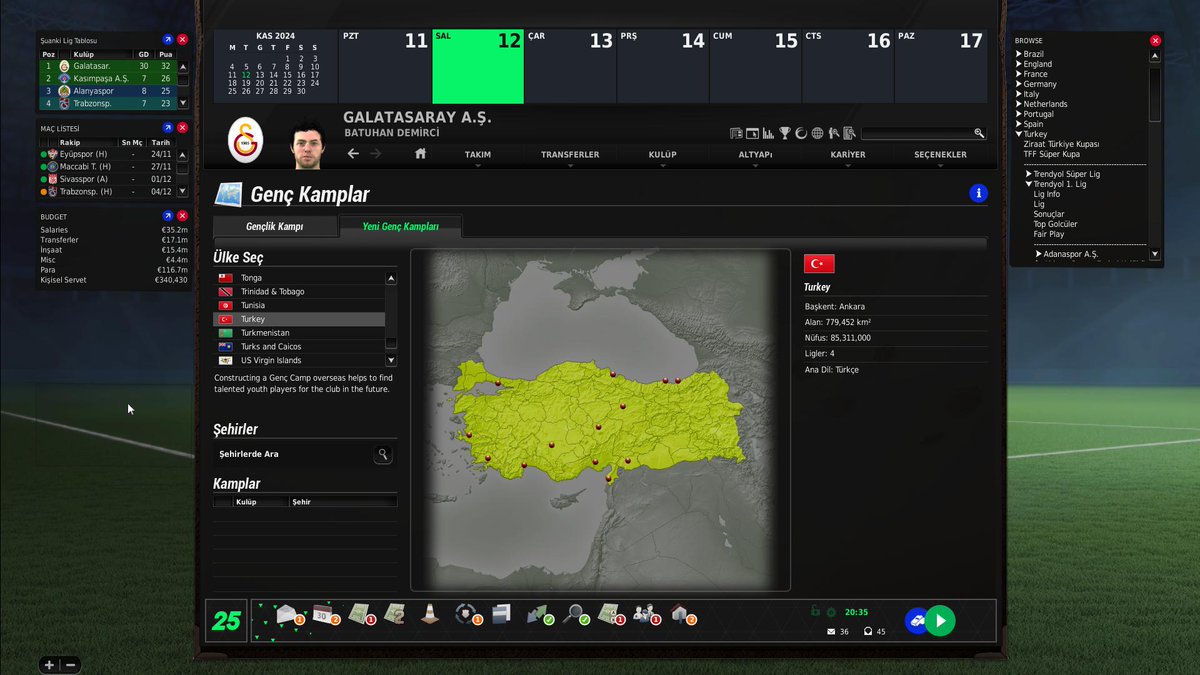This screenshot has width=1200, height=675.
Task: Click the green arrows transfer icon
Action: [x=538, y=614]
